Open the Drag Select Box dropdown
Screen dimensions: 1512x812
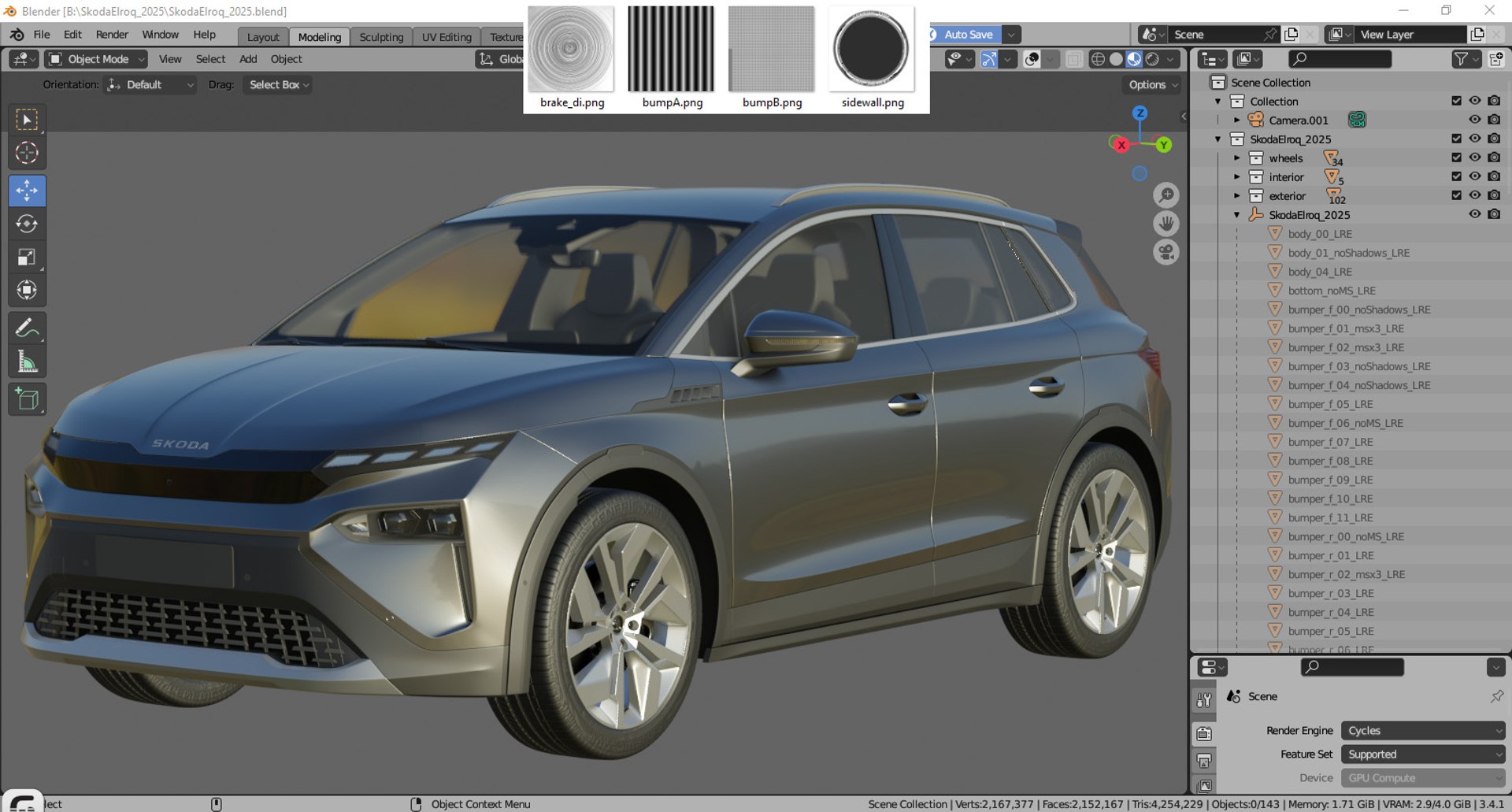click(278, 85)
